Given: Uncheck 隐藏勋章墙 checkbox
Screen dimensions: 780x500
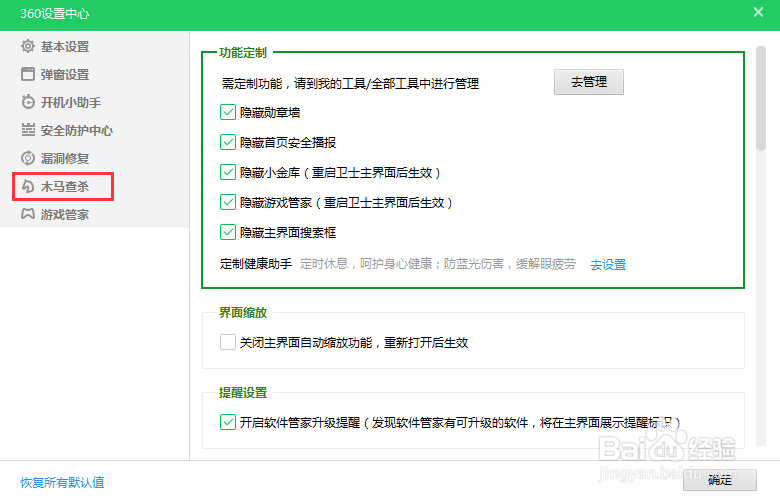Looking at the screenshot, I should point(228,112).
